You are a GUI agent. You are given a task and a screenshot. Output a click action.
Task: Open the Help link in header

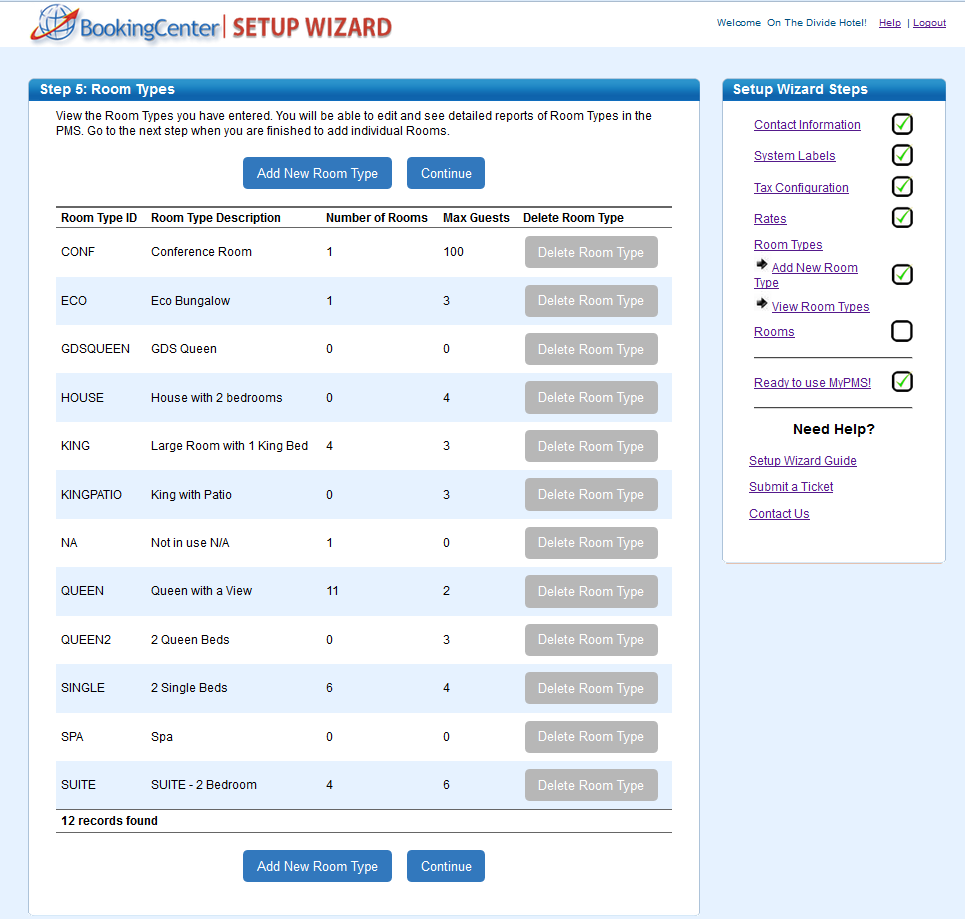[x=889, y=23]
